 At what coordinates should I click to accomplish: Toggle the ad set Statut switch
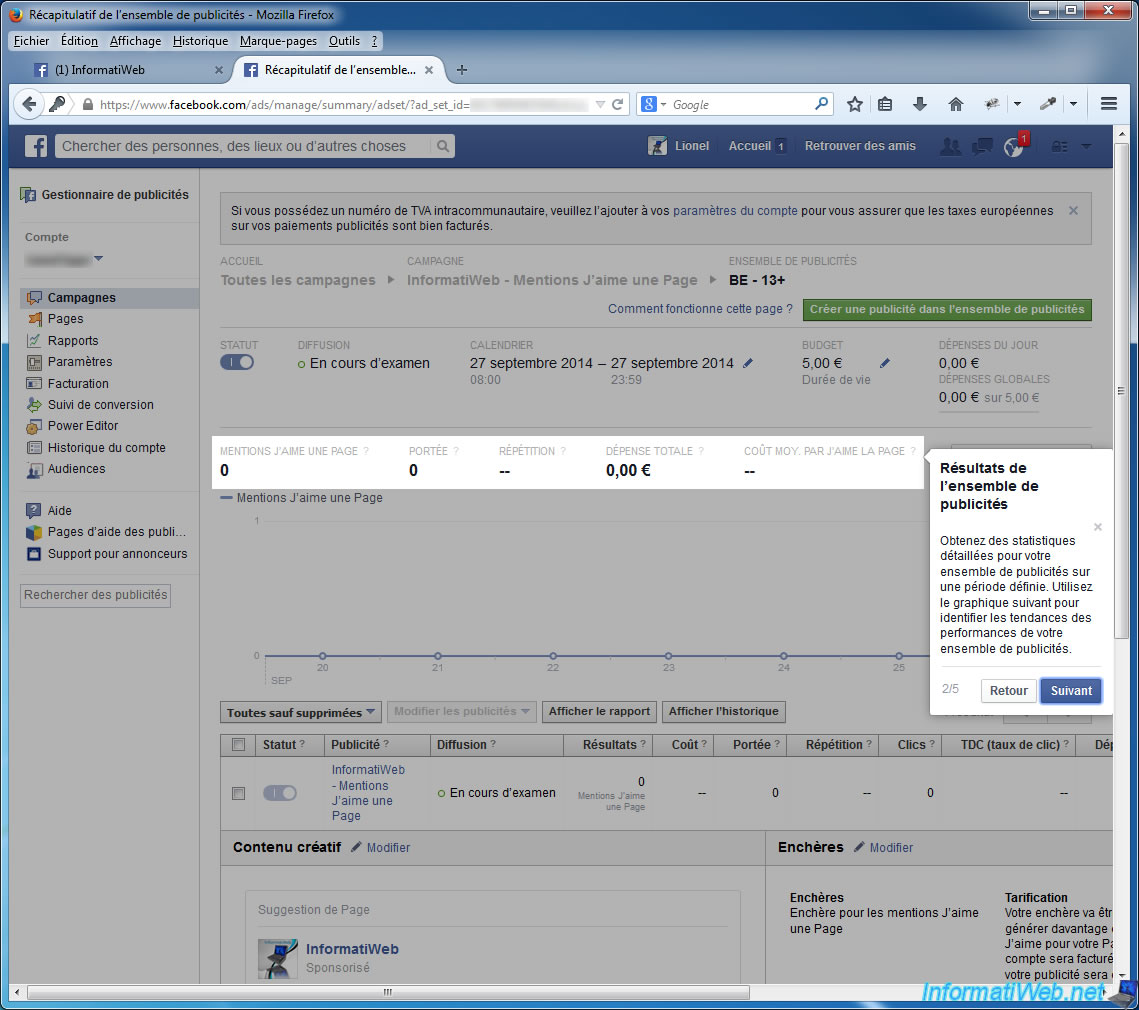(x=237, y=362)
